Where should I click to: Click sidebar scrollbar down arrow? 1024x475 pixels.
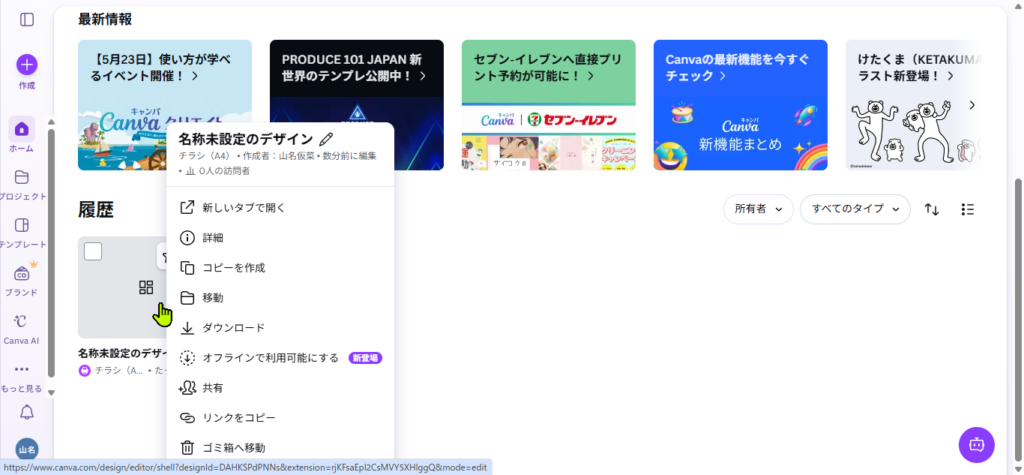52,393
